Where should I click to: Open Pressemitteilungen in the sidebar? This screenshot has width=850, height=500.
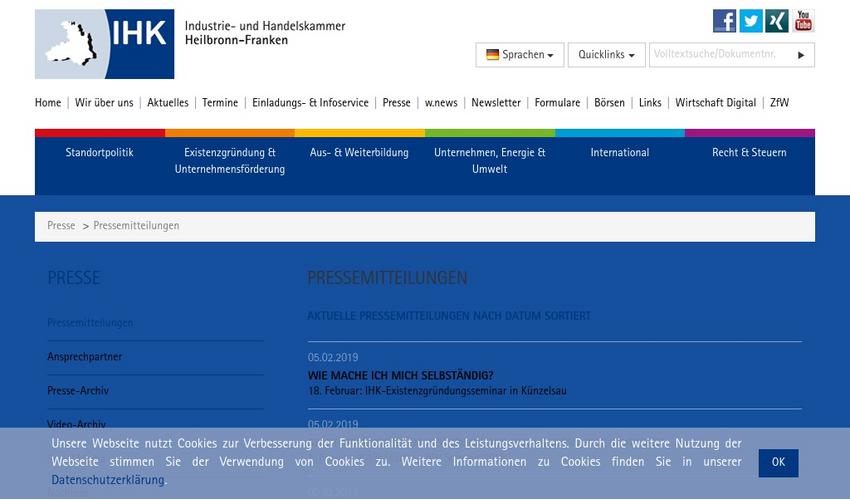point(90,323)
